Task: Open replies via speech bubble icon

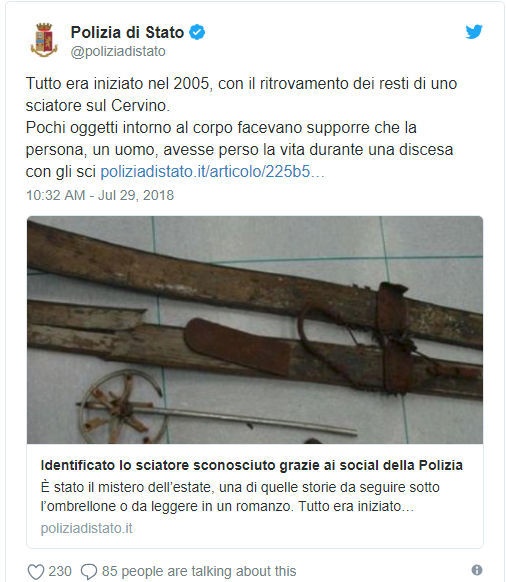Action: pos(89,571)
